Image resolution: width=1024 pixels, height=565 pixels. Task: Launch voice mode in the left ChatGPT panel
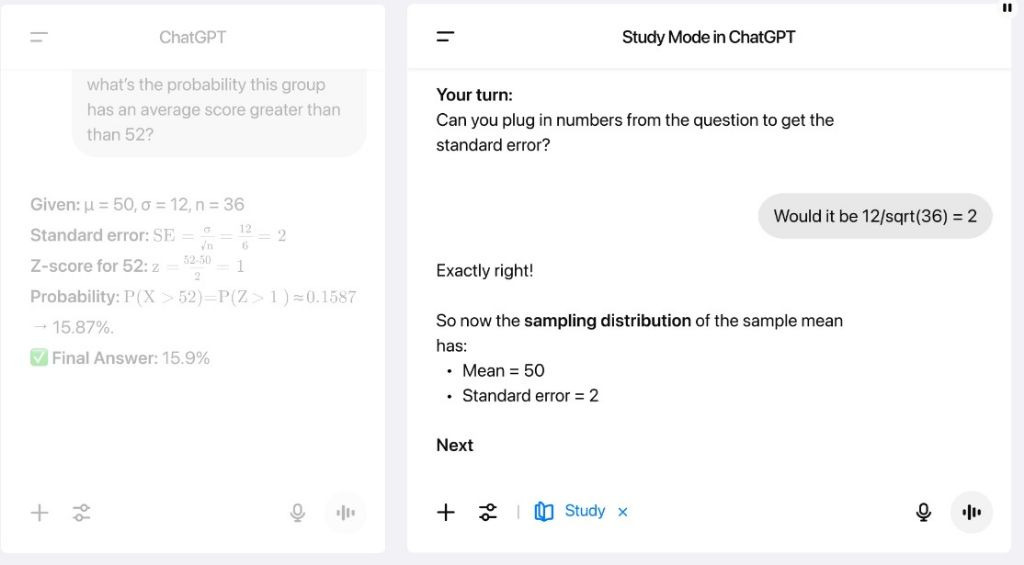pyautogui.click(x=346, y=513)
